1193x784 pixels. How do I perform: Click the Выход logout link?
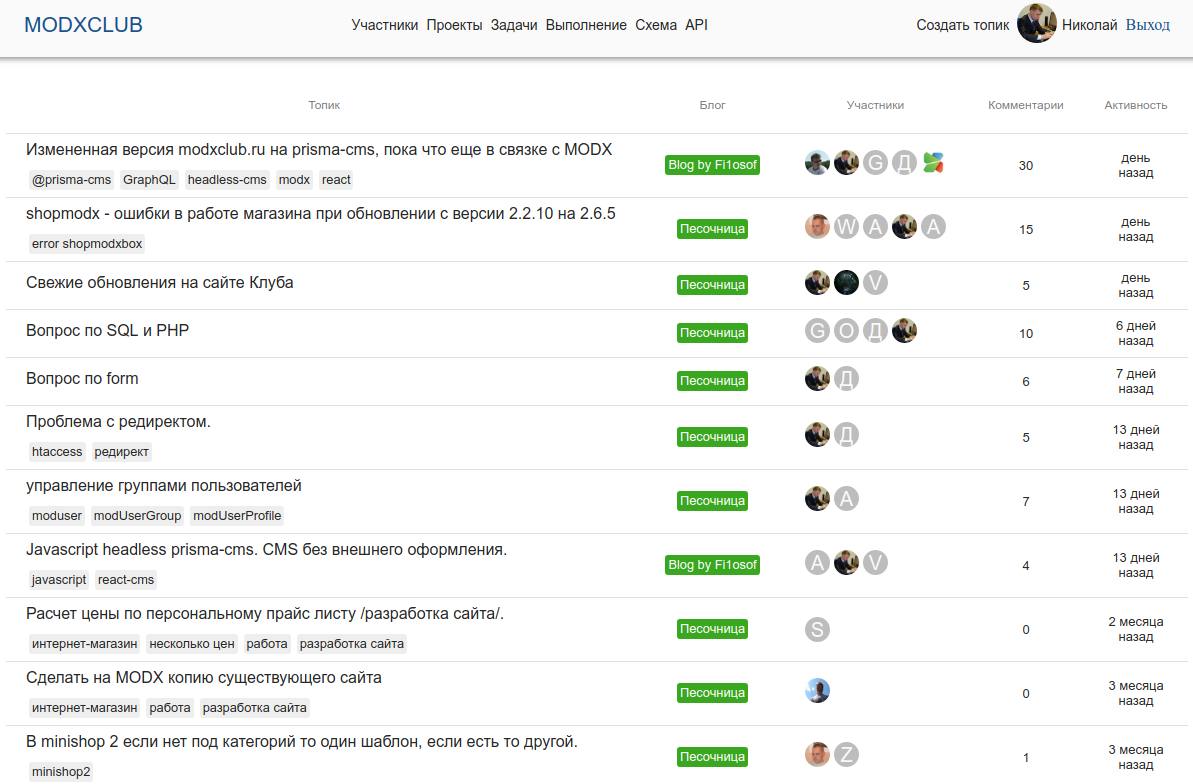(x=1147, y=25)
